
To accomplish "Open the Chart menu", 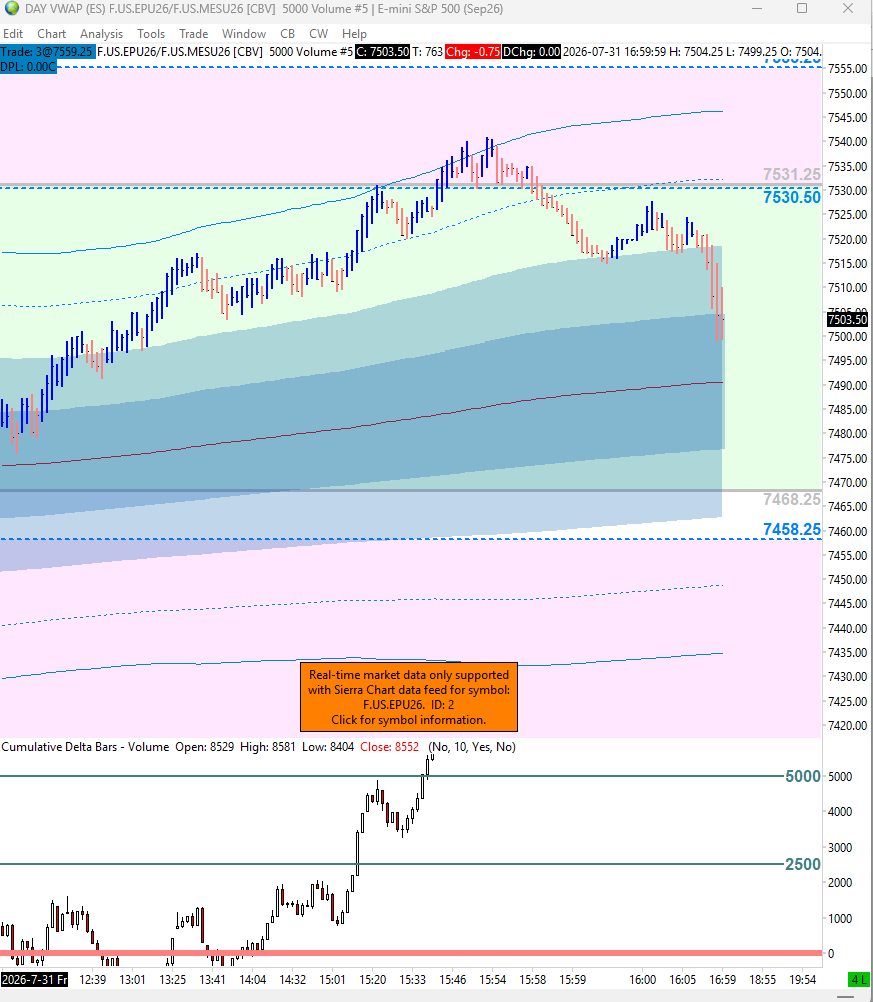I will click(51, 34).
